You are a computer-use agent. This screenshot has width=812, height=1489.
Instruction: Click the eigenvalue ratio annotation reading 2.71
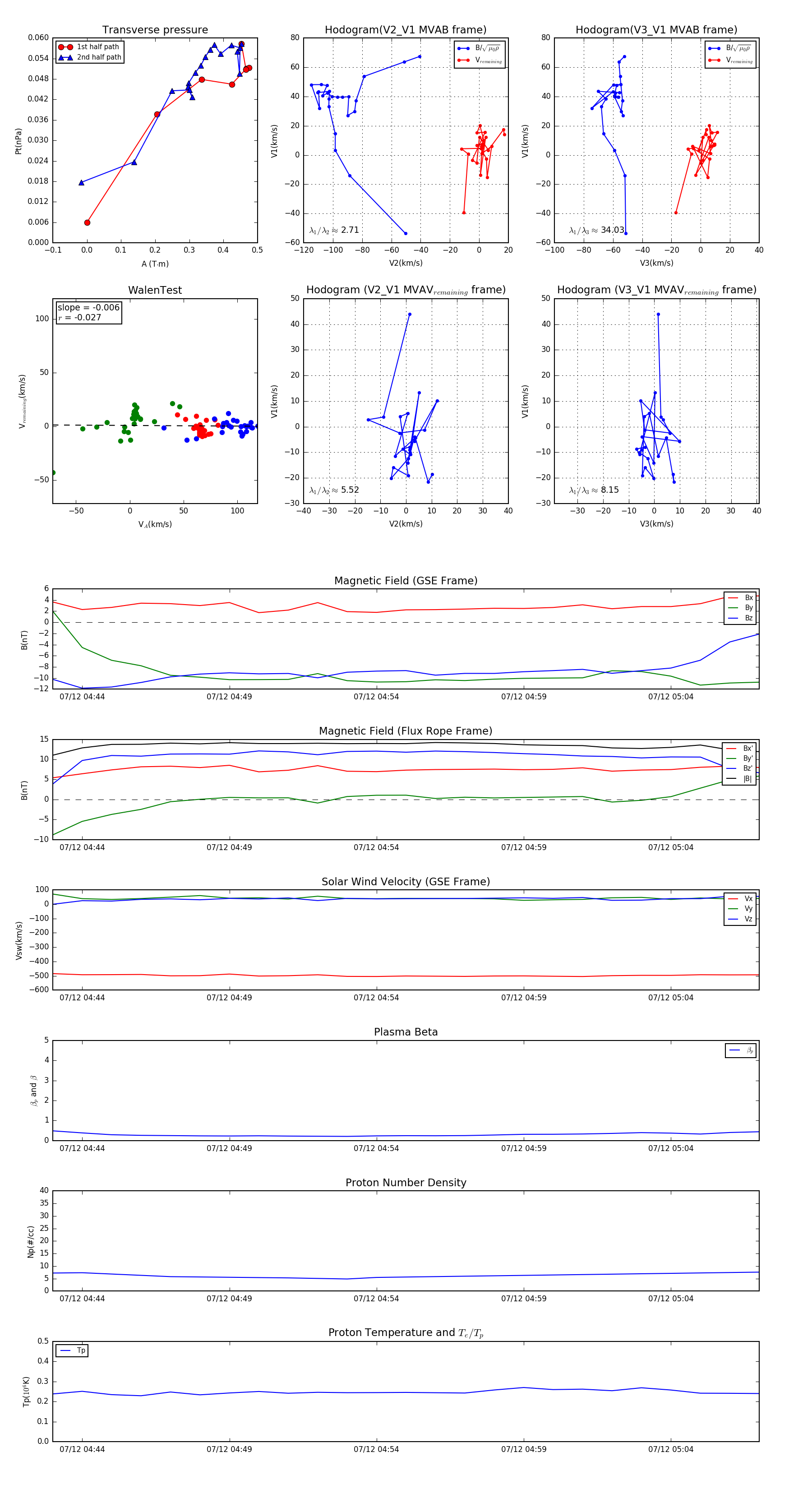point(334,230)
